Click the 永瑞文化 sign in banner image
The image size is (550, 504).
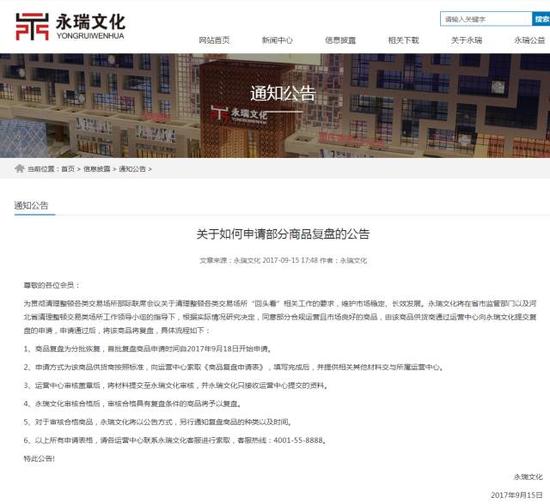coord(239,115)
